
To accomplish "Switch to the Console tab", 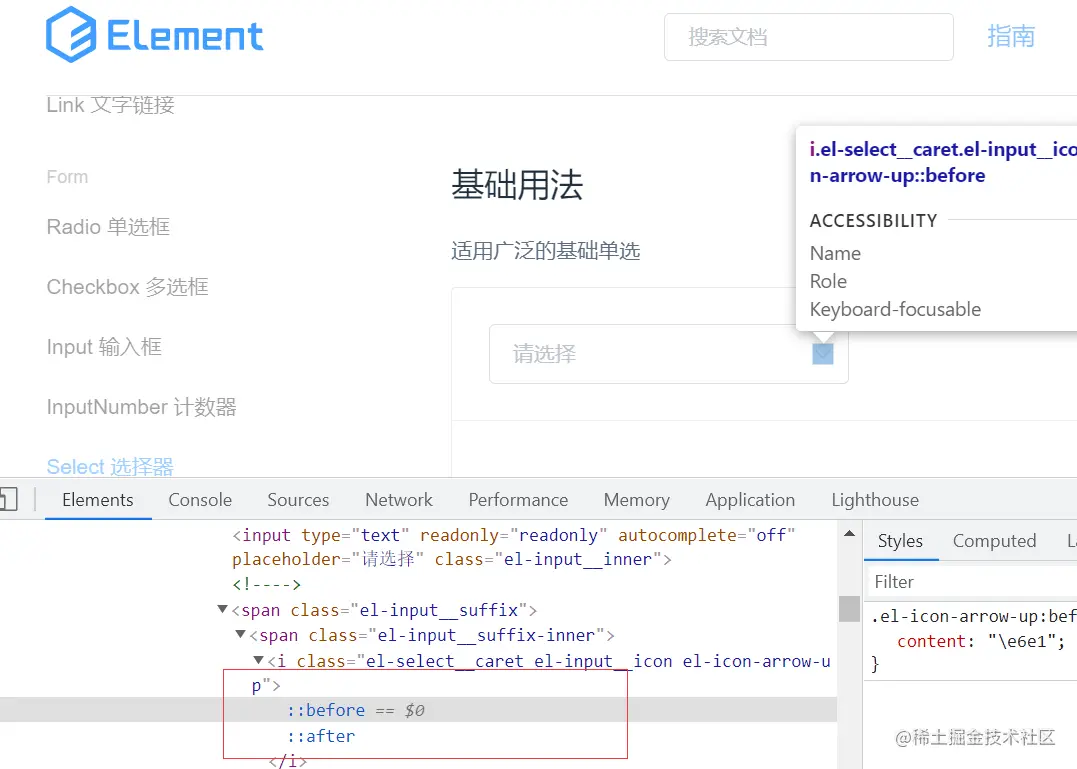I will [x=200, y=500].
